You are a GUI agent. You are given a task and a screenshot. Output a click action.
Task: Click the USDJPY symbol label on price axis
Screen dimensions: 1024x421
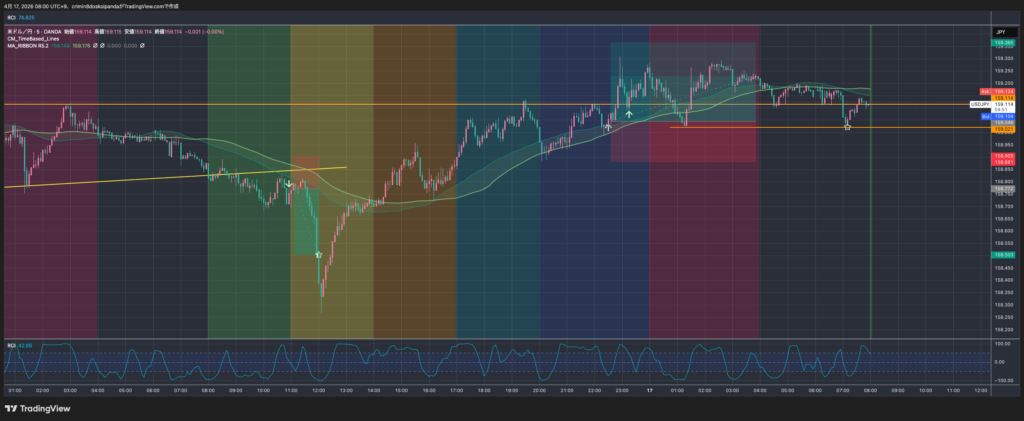pos(979,104)
